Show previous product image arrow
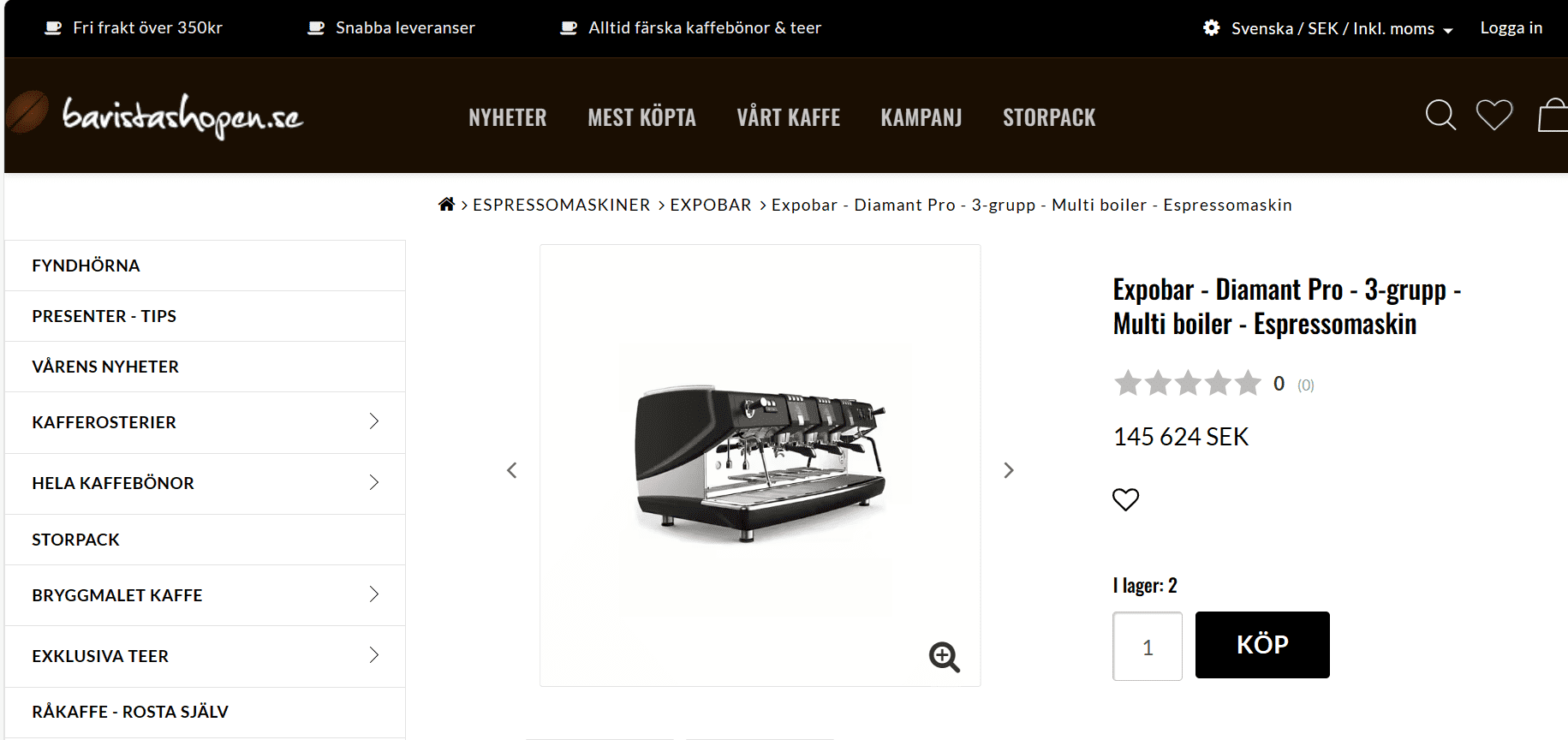The height and width of the screenshot is (740, 1568). click(512, 470)
